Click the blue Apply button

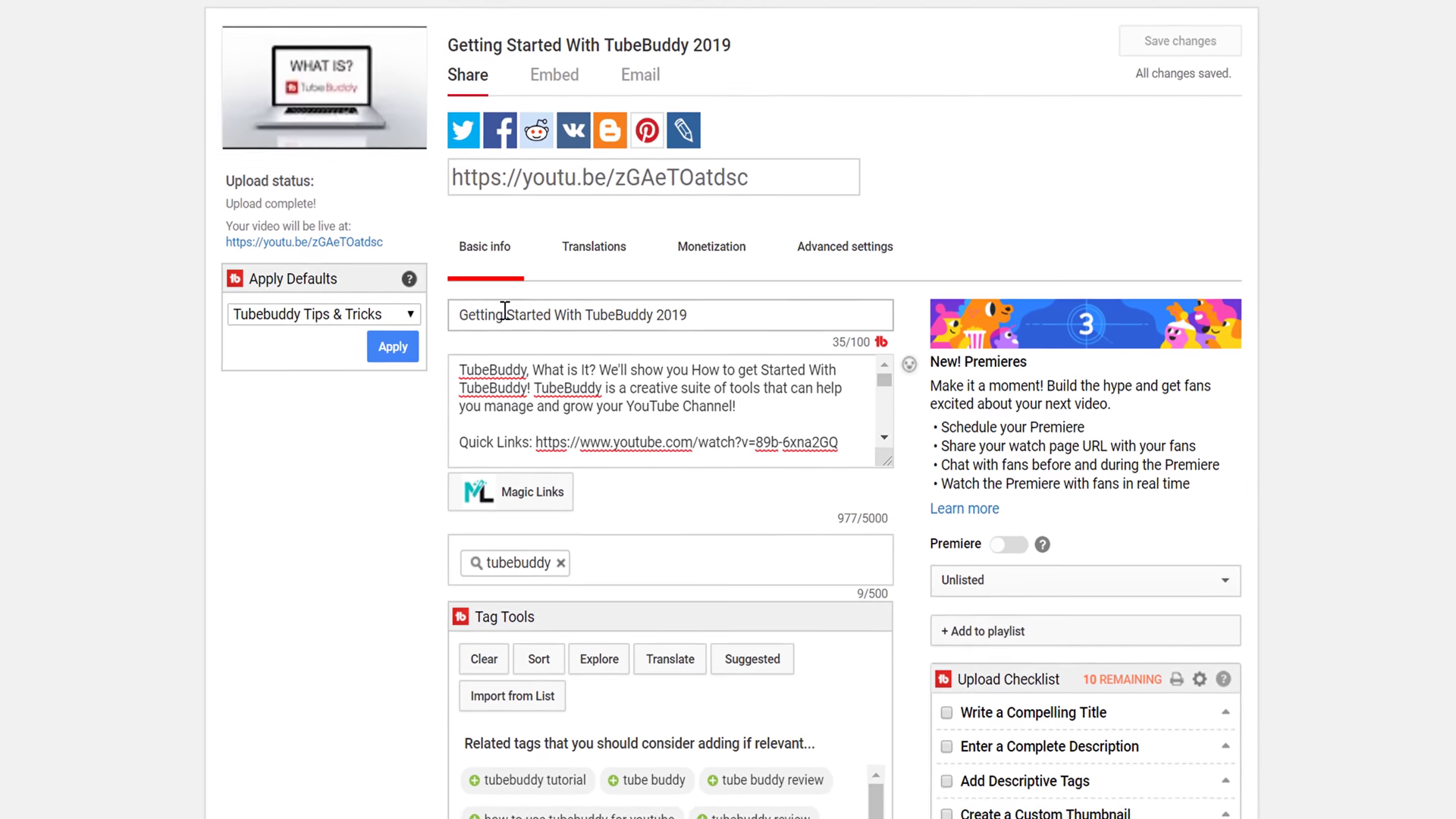[393, 347]
